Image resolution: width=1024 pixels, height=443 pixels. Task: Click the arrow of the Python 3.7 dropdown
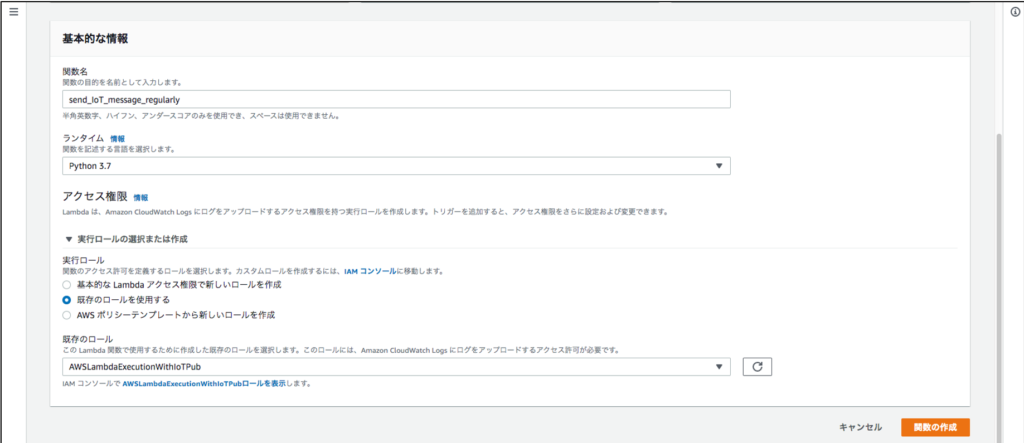[x=718, y=166]
